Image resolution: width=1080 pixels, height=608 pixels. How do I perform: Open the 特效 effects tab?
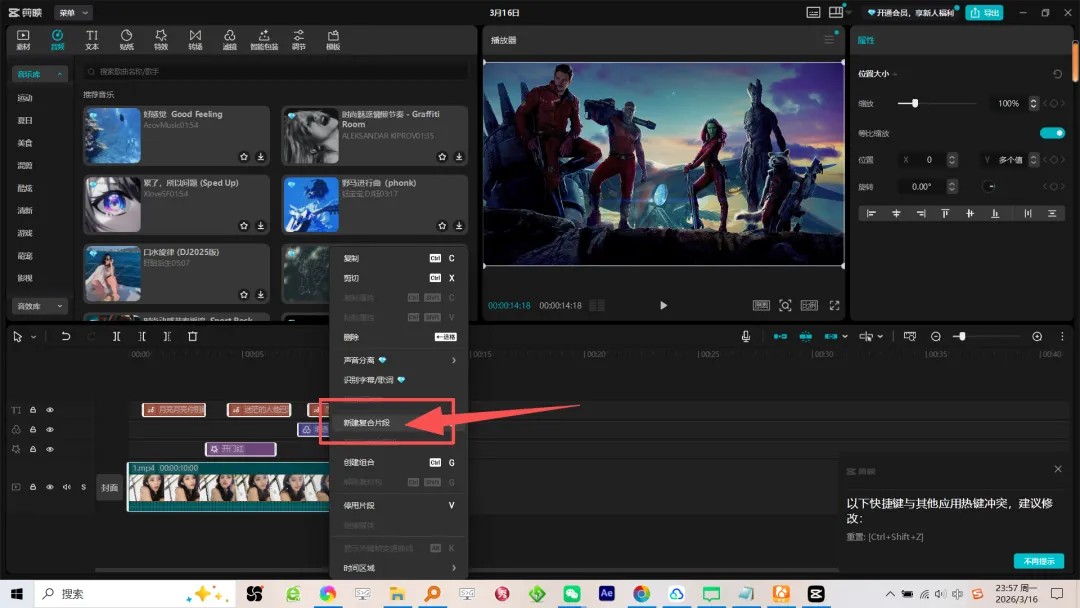160,39
